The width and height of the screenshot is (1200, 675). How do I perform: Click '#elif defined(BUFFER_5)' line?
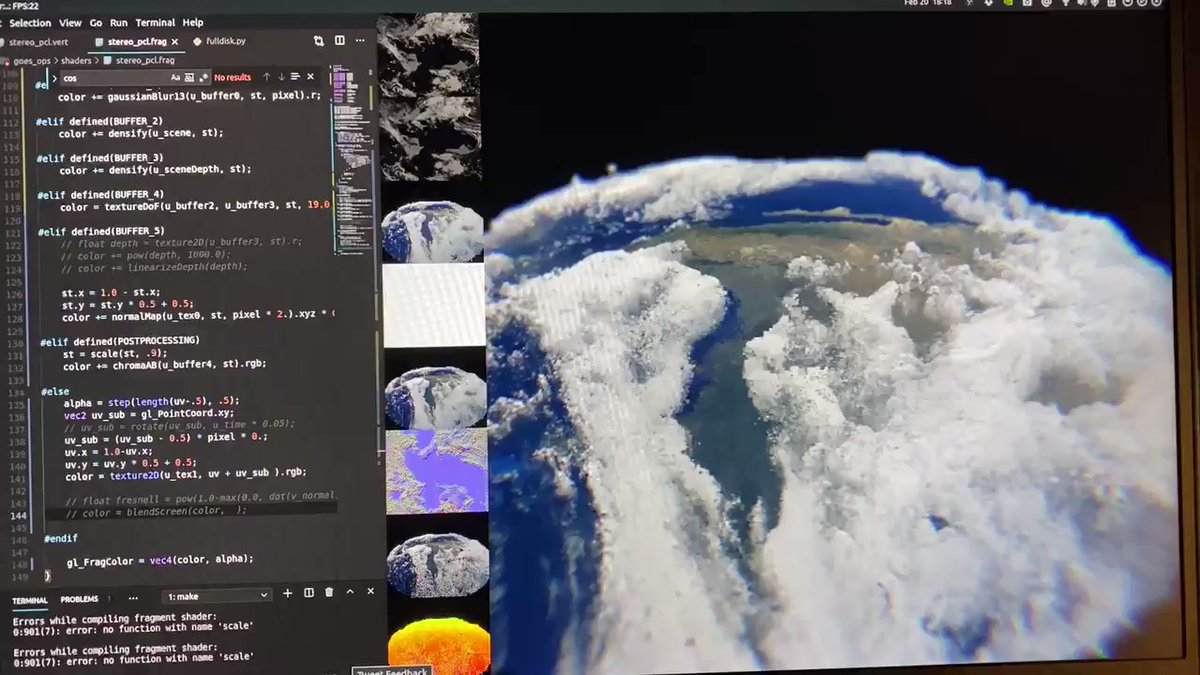click(x=100, y=231)
